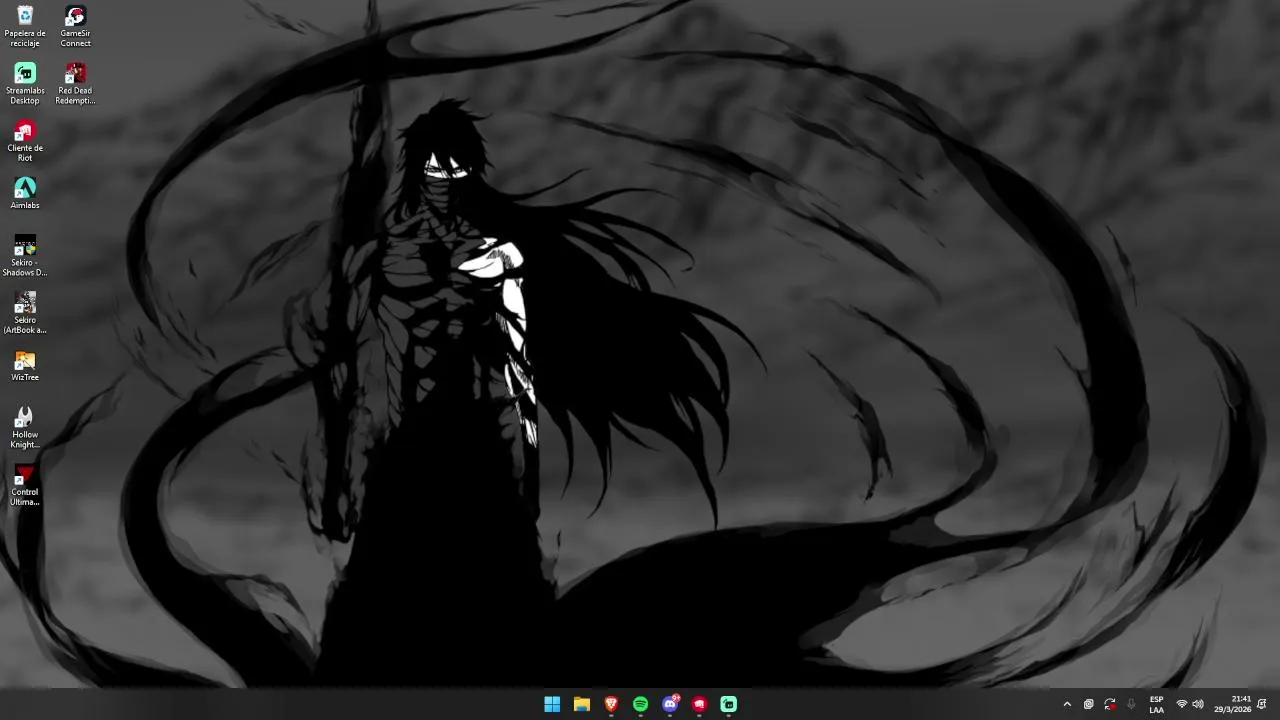Select the Hollow Knight desktop shortcut
The height and width of the screenshot is (720, 1280).
25,428
